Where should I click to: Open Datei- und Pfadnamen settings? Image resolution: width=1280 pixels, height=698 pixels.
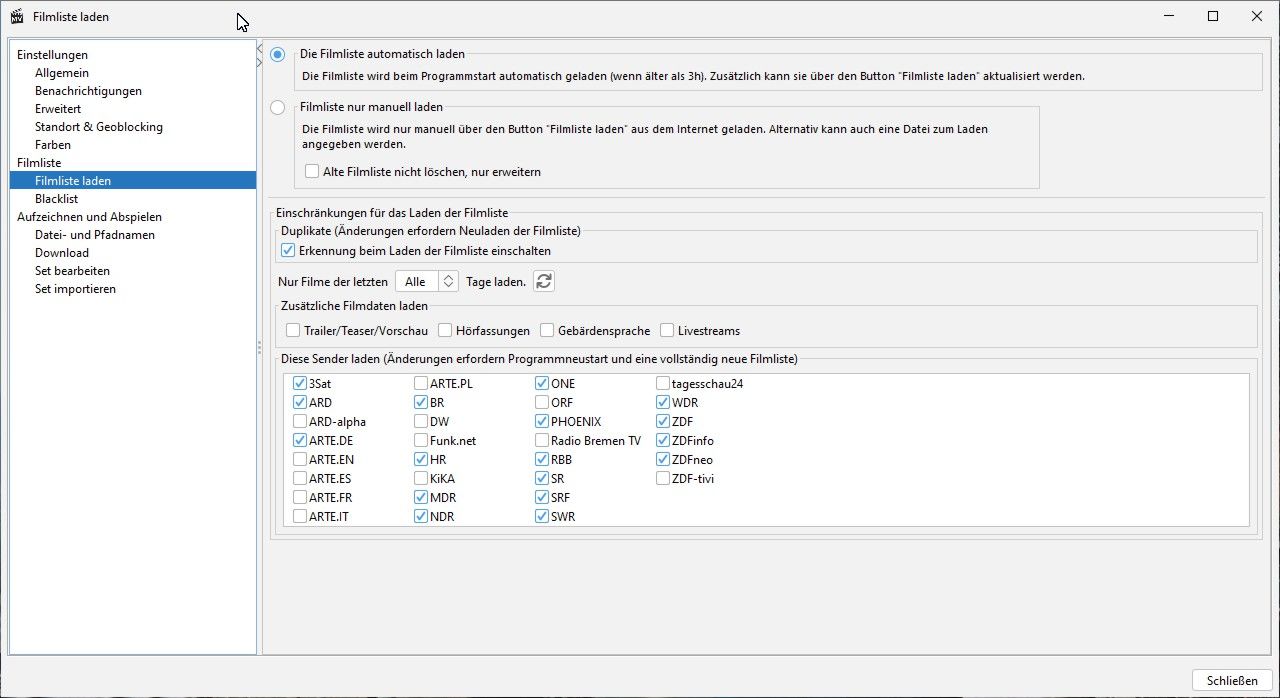[95, 235]
